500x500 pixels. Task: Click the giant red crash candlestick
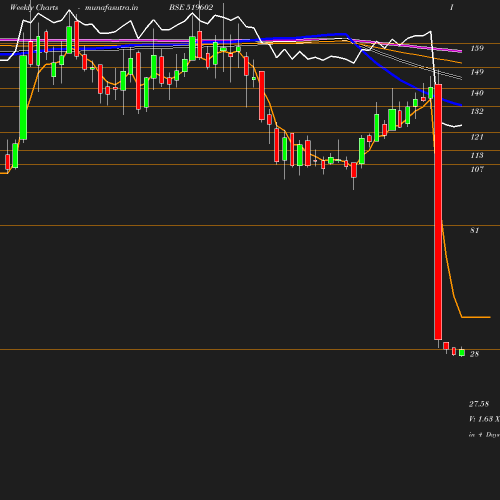(438, 212)
